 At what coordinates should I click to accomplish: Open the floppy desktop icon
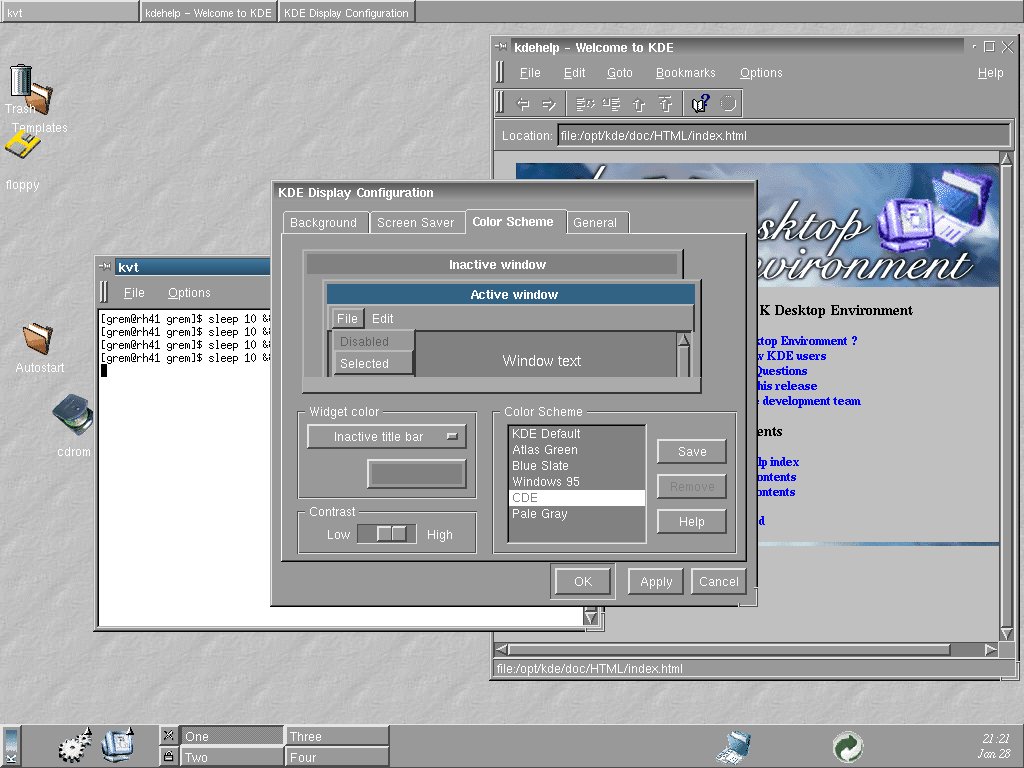tap(22, 145)
